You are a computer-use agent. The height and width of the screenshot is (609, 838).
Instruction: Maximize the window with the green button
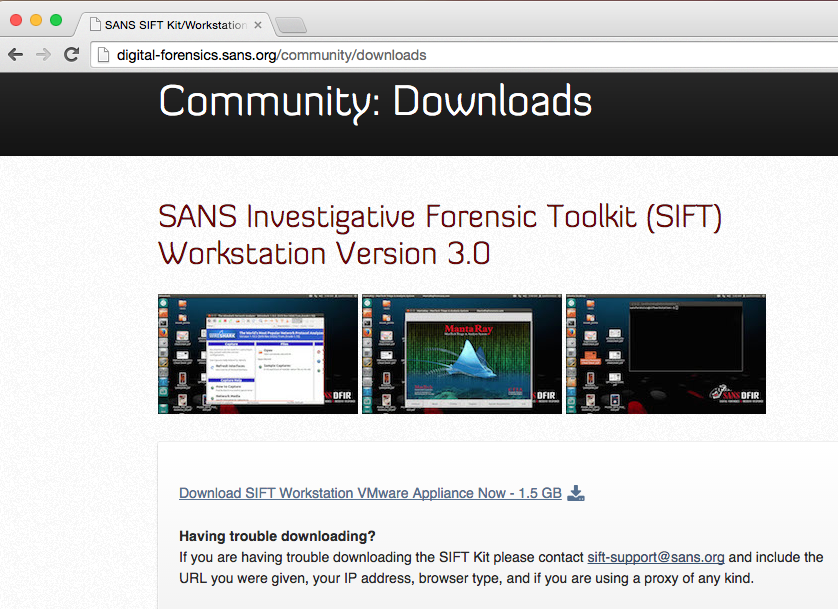click(56, 20)
